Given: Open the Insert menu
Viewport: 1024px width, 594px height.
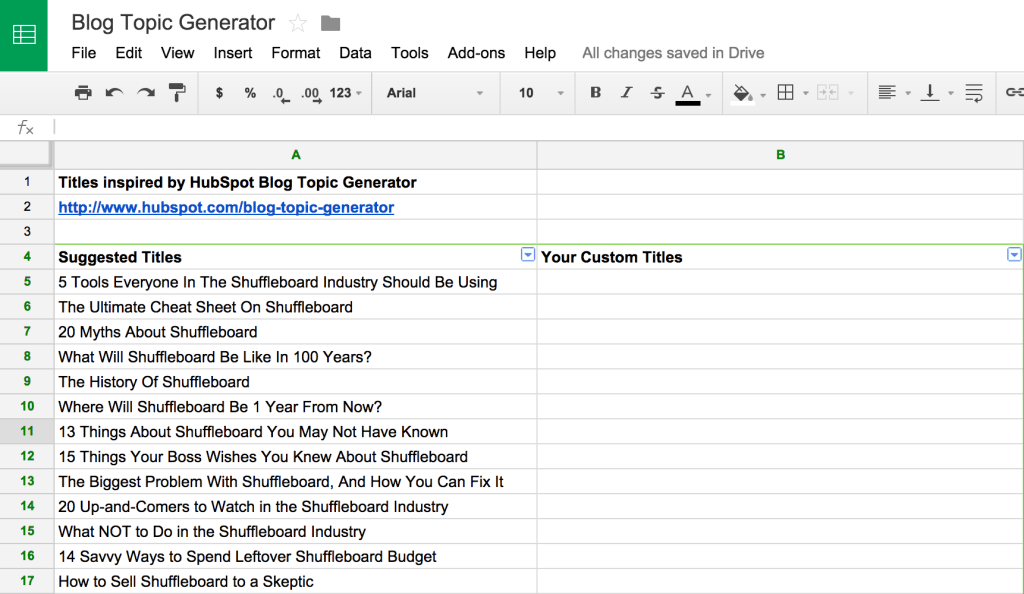Looking at the screenshot, I should click(x=232, y=53).
